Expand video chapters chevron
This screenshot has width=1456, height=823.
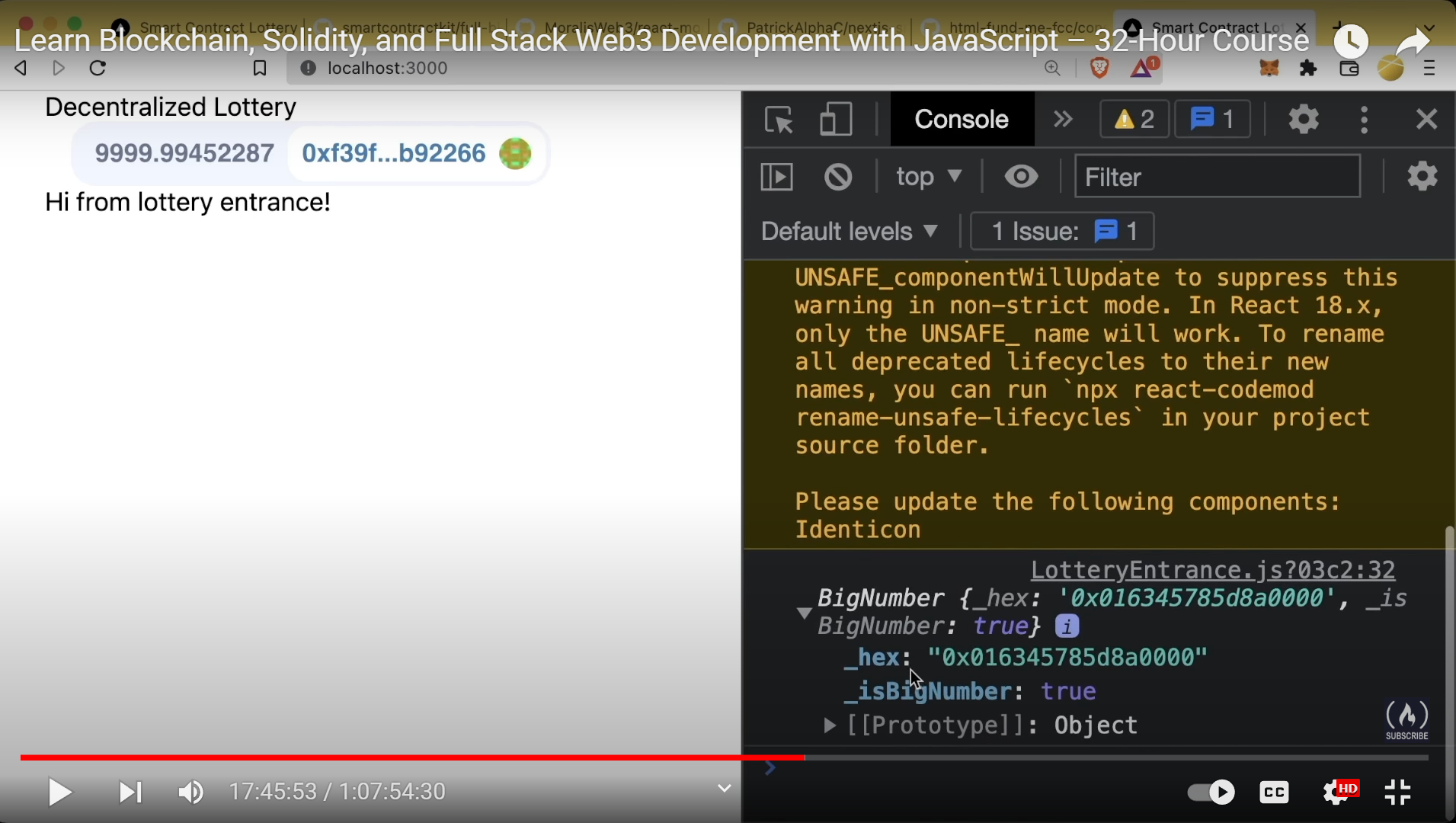[x=725, y=788]
